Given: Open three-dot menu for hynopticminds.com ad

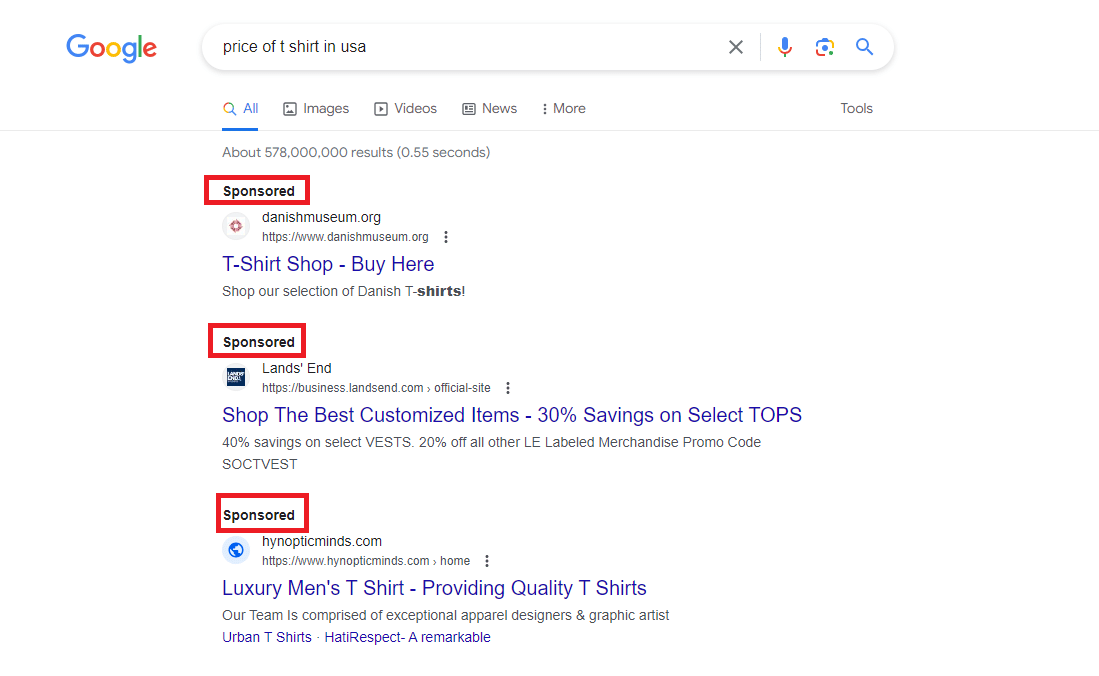Looking at the screenshot, I should coord(487,561).
